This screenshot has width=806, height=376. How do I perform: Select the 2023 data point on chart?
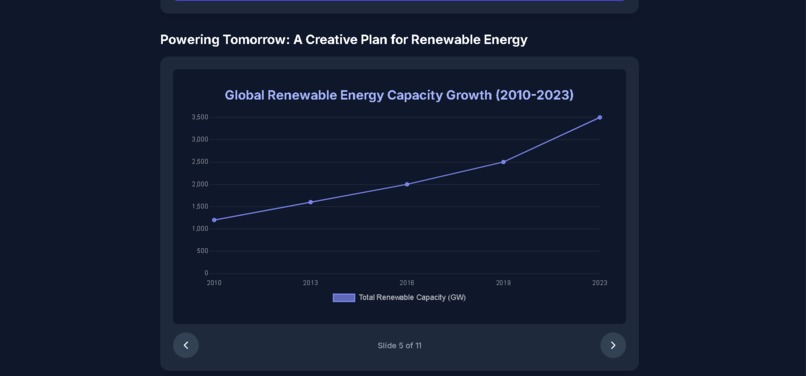pyautogui.click(x=600, y=117)
